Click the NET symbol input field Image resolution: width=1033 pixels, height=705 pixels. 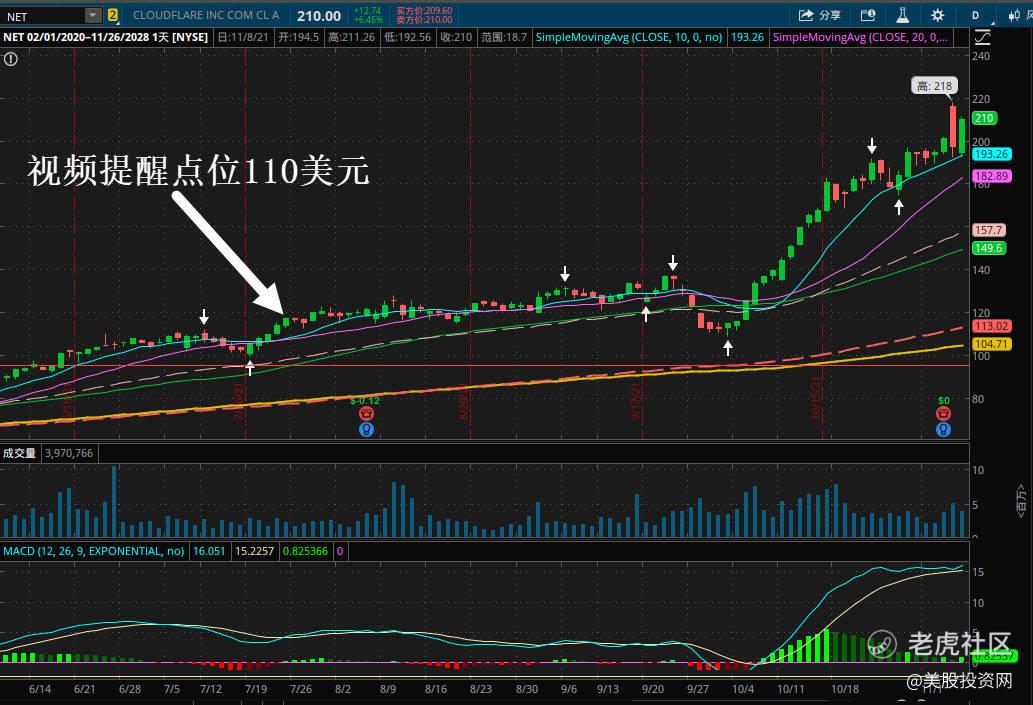[43, 16]
